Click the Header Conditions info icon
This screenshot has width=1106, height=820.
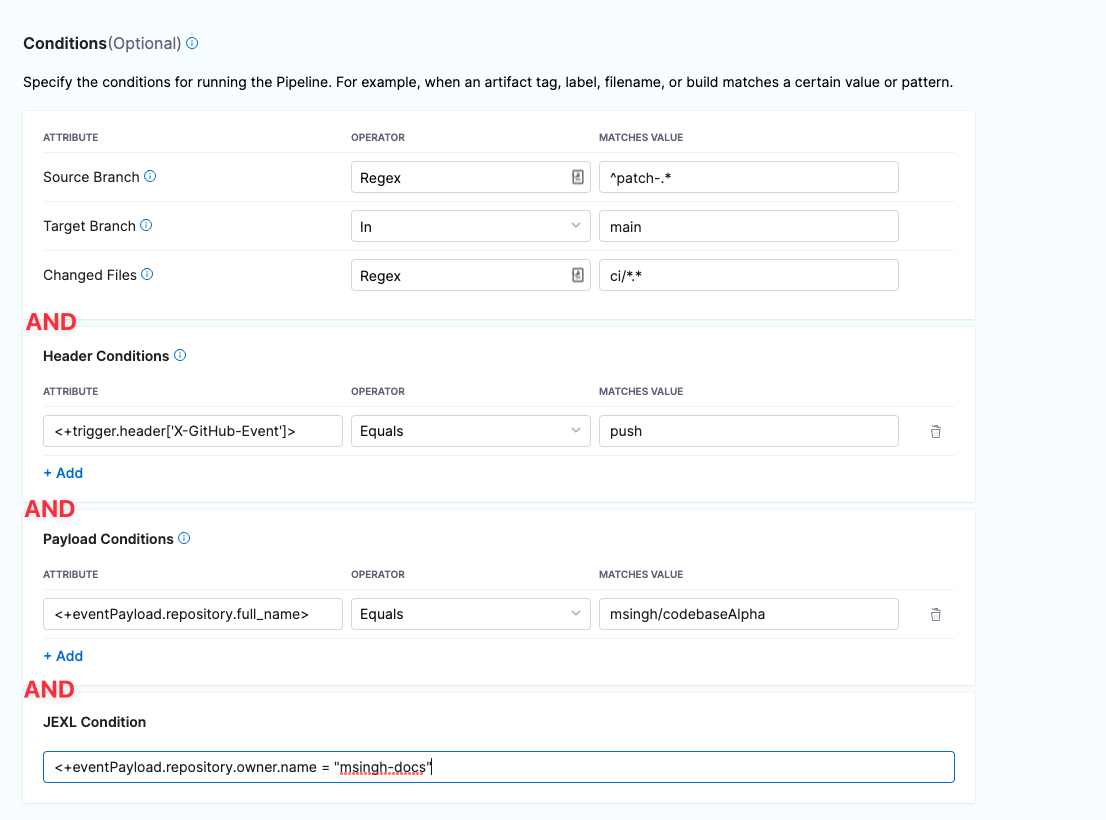[180, 355]
